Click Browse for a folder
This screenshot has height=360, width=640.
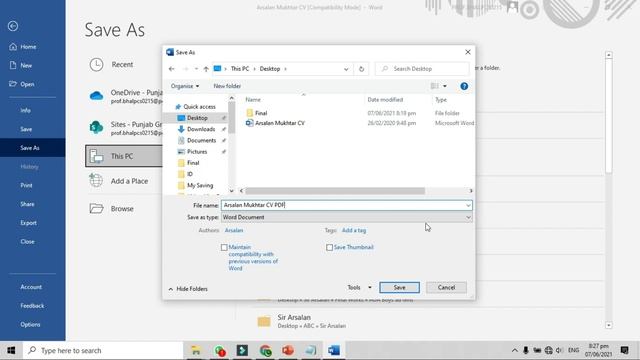(x=122, y=209)
